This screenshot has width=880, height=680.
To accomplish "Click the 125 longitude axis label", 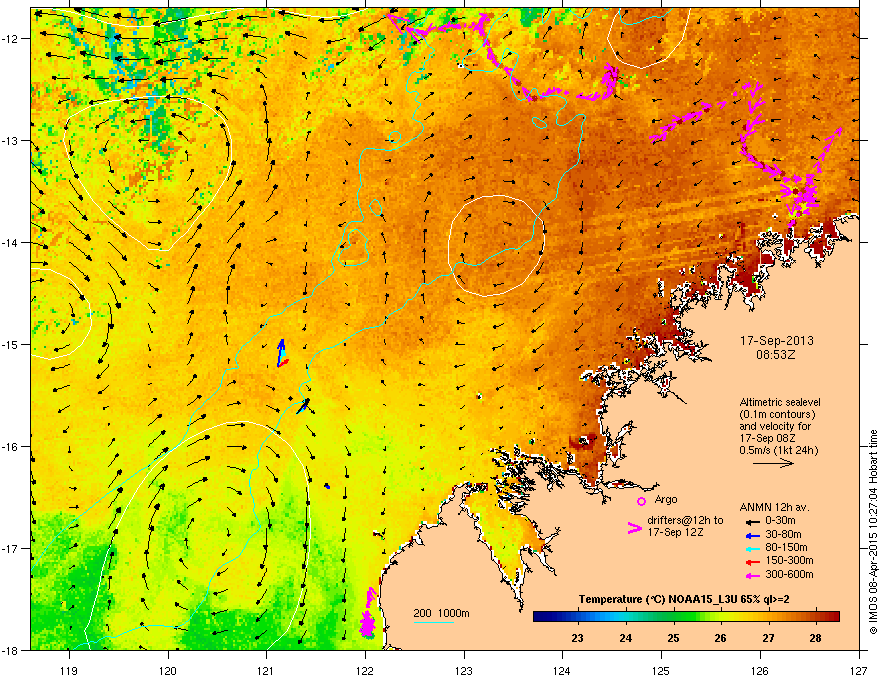I will 661,670.
